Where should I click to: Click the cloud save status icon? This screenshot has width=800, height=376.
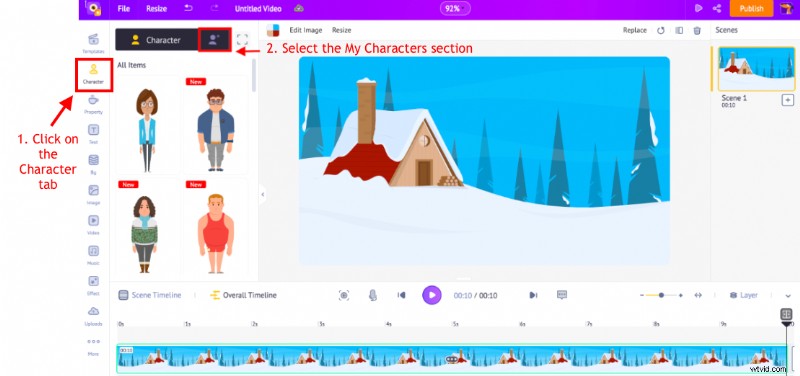point(299,9)
